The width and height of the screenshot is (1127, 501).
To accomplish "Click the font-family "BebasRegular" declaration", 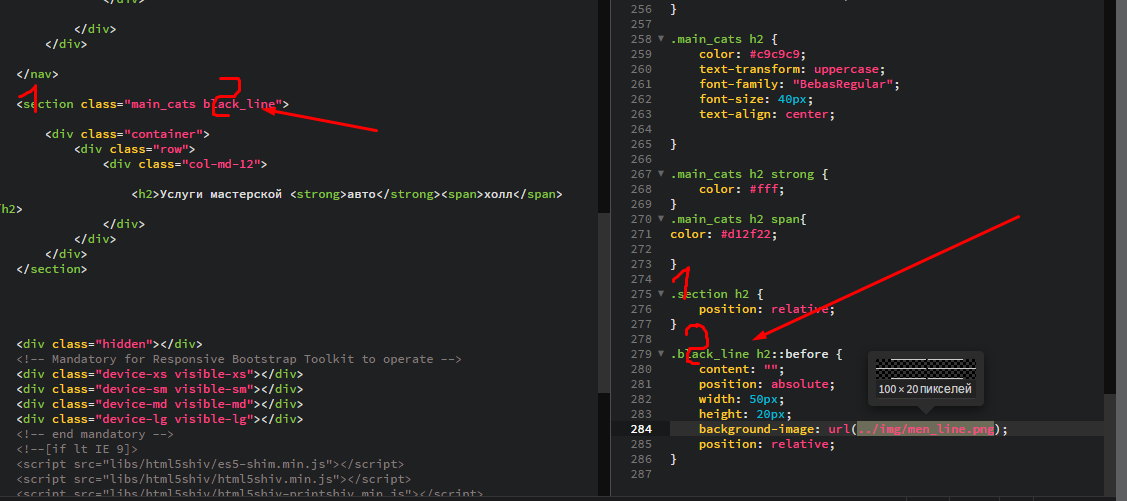I will [x=799, y=84].
